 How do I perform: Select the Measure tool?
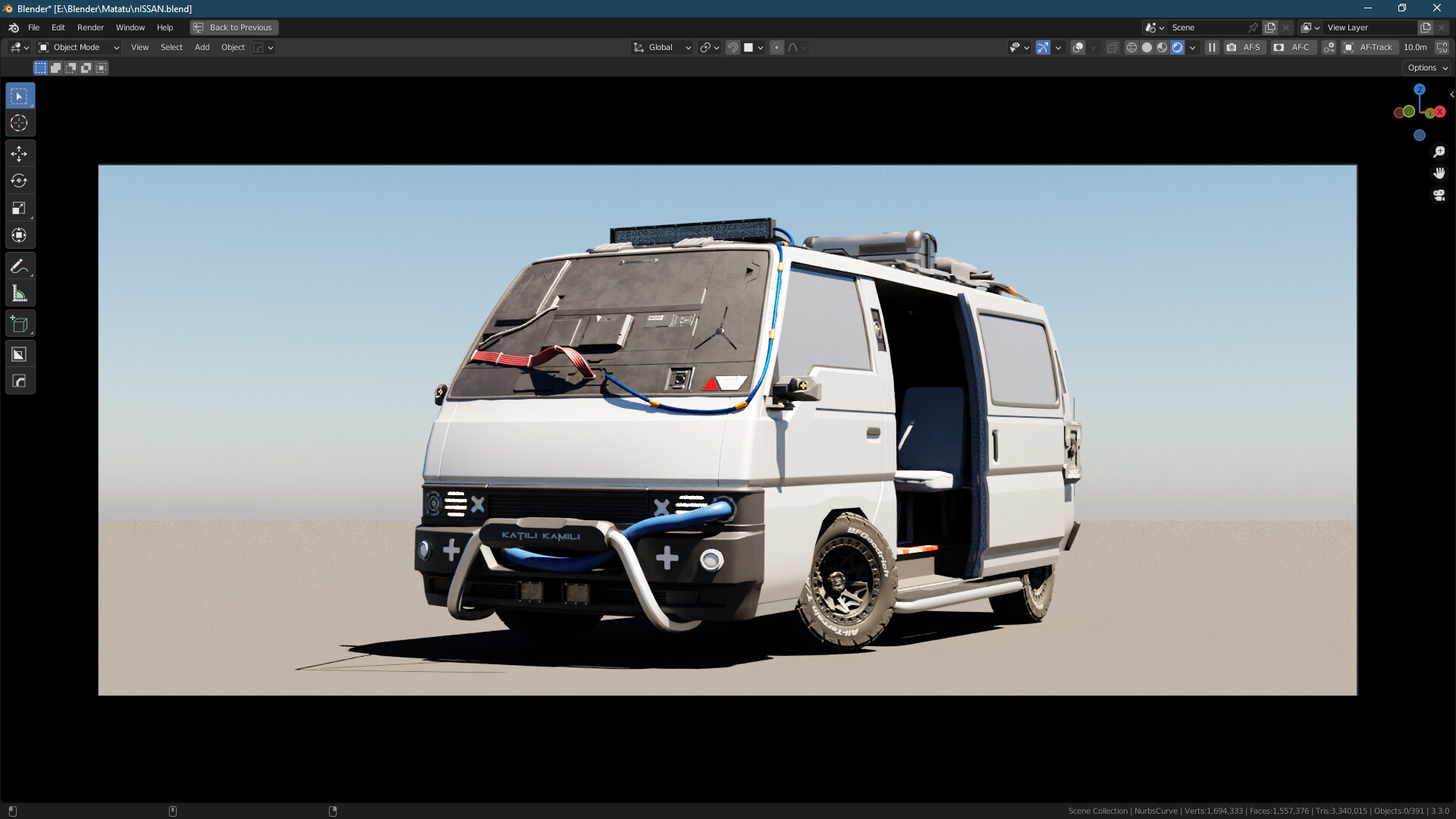(x=19, y=292)
